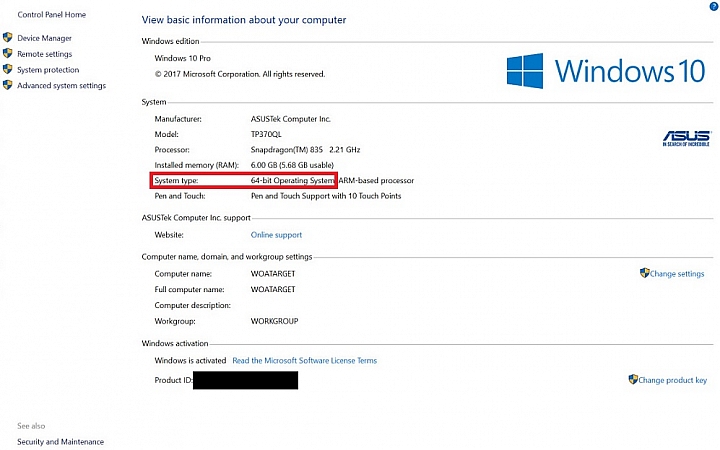Click the shield icon next to Change settings
Screen dimensions: 720x450
click(x=644, y=273)
